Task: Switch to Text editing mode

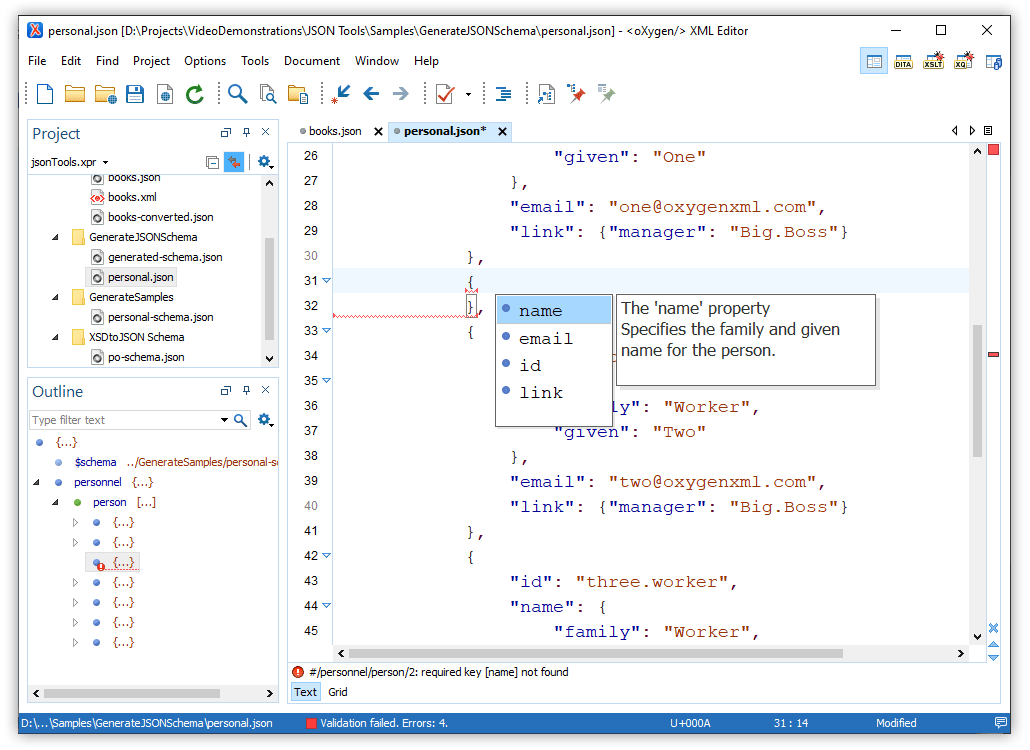Action: coord(305,692)
